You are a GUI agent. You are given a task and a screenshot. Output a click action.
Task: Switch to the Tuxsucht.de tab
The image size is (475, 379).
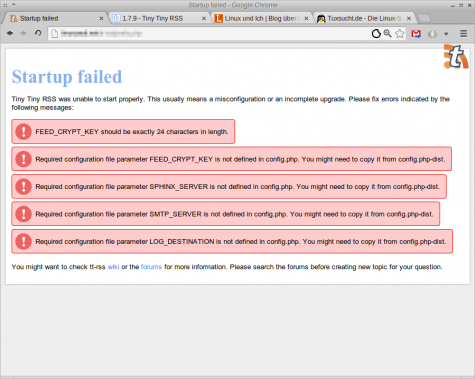(364, 18)
